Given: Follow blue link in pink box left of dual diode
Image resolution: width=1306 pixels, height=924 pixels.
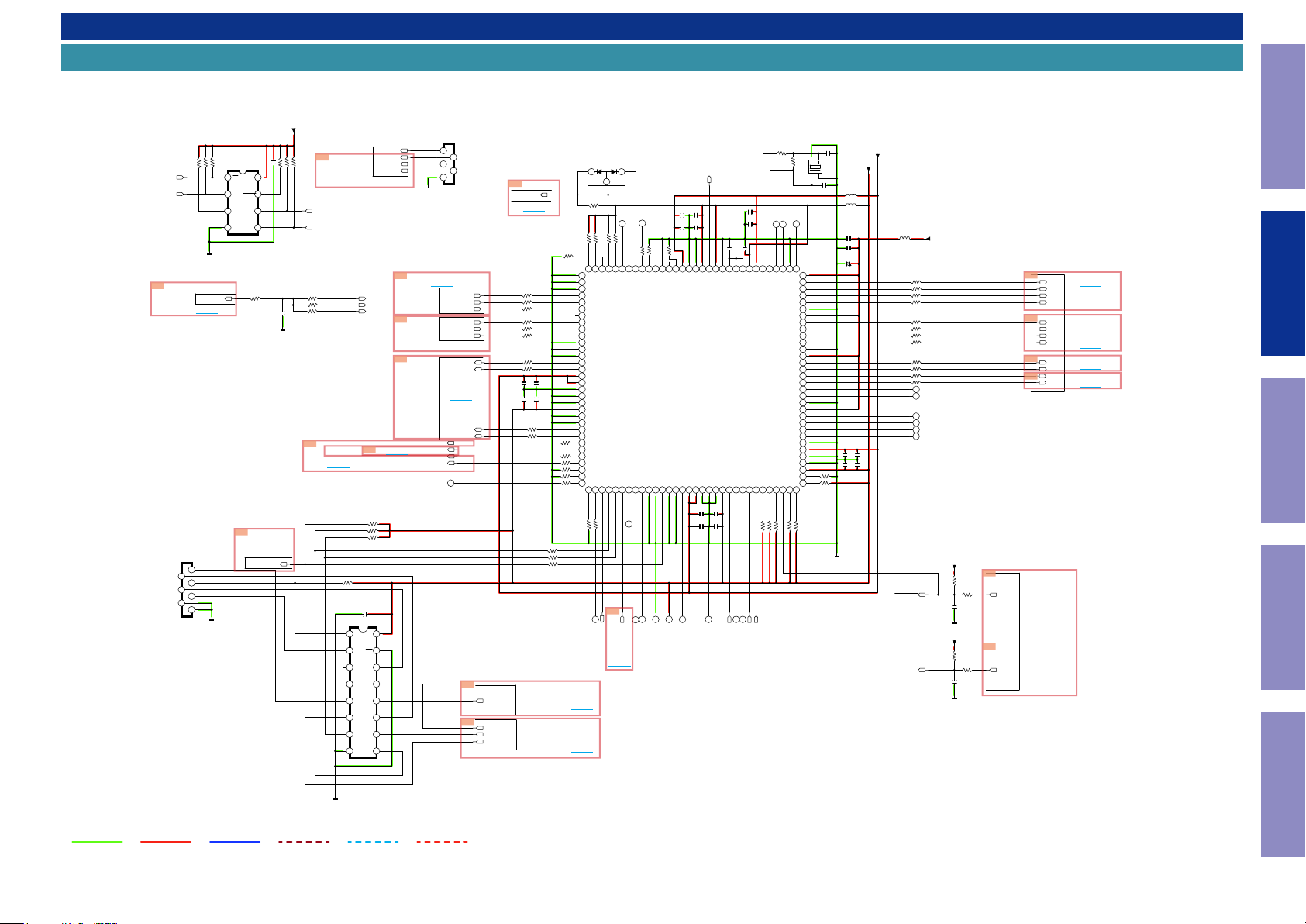Looking at the screenshot, I should point(534,210).
